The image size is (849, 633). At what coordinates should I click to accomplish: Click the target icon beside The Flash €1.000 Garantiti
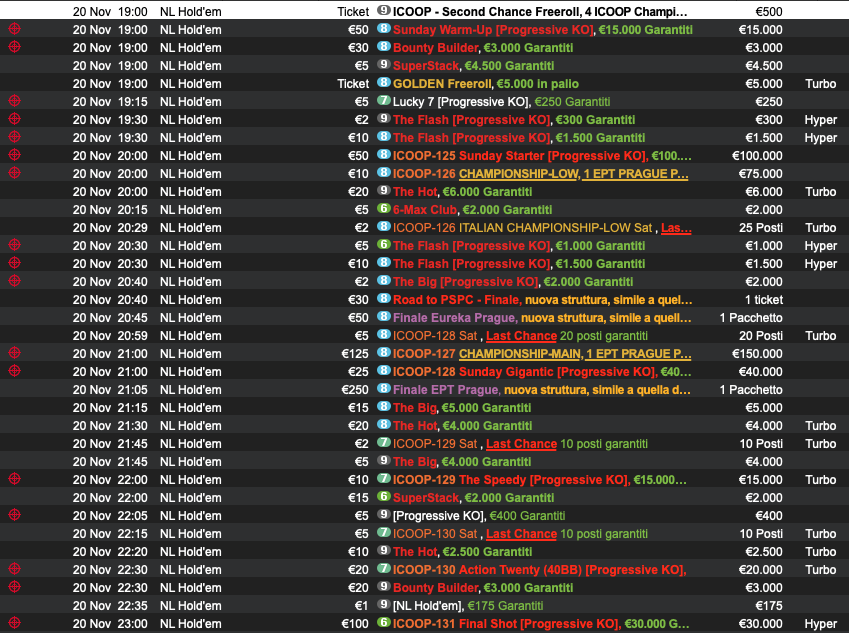[x=15, y=245]
